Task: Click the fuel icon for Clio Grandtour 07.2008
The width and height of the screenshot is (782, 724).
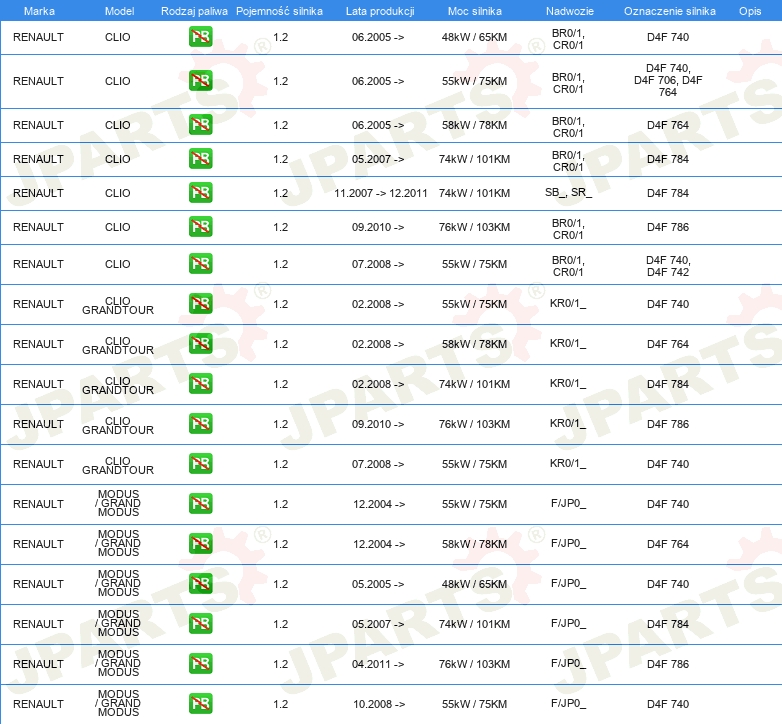Action: (200, 464)
